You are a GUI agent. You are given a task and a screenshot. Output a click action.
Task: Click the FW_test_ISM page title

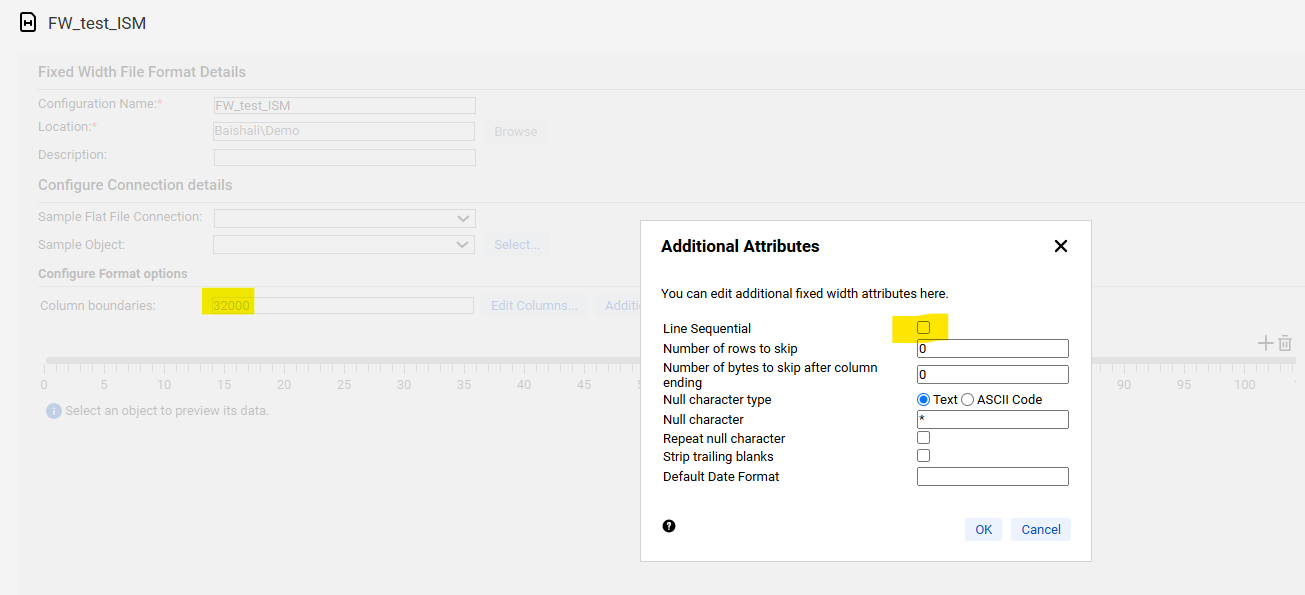pyautogui.click(x=97, y=23)
